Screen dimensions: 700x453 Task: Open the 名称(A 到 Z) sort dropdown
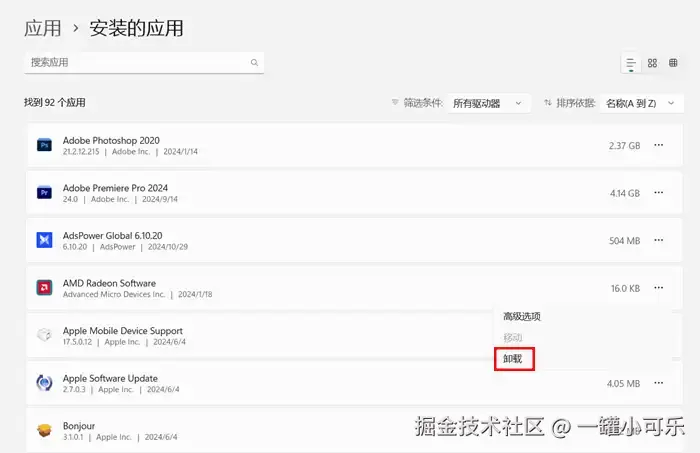[x=642, y=104]
